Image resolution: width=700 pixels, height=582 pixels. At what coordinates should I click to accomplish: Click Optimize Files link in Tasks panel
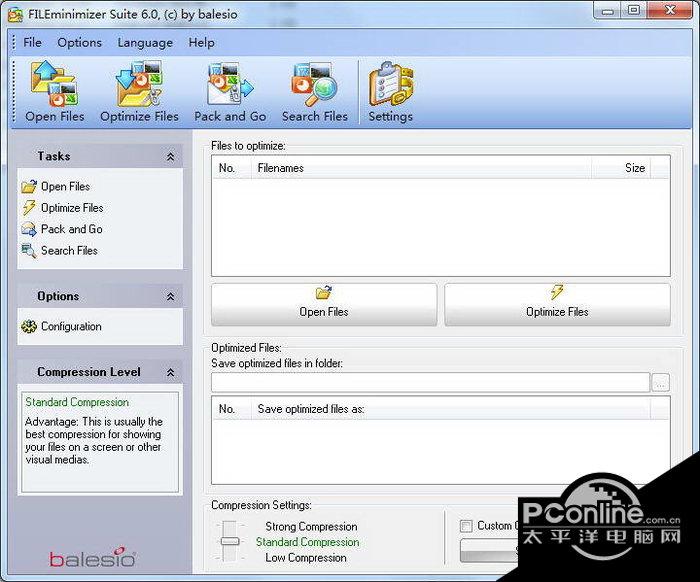point(72,208)
